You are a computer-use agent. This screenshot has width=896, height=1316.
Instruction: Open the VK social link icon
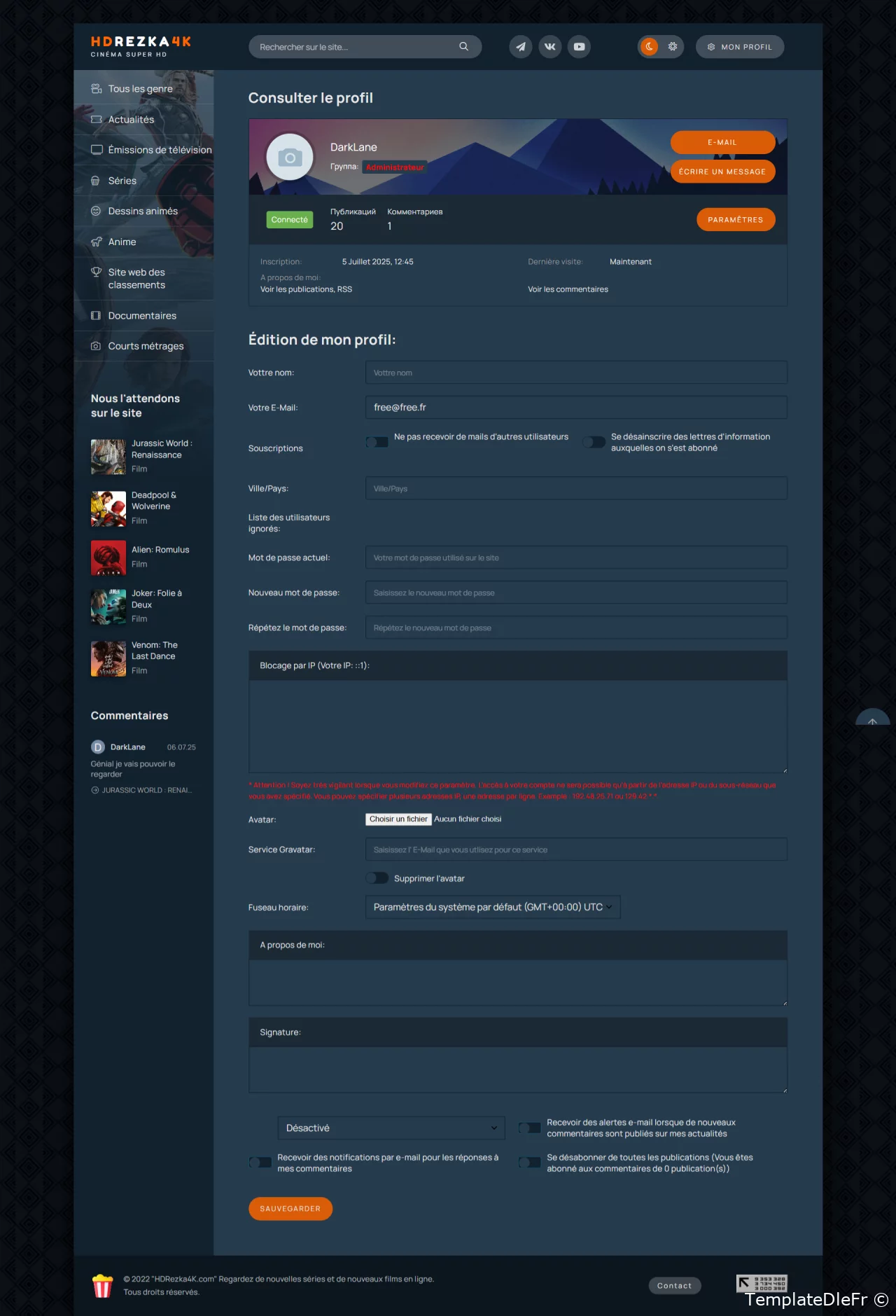click(x=550, y=47)
